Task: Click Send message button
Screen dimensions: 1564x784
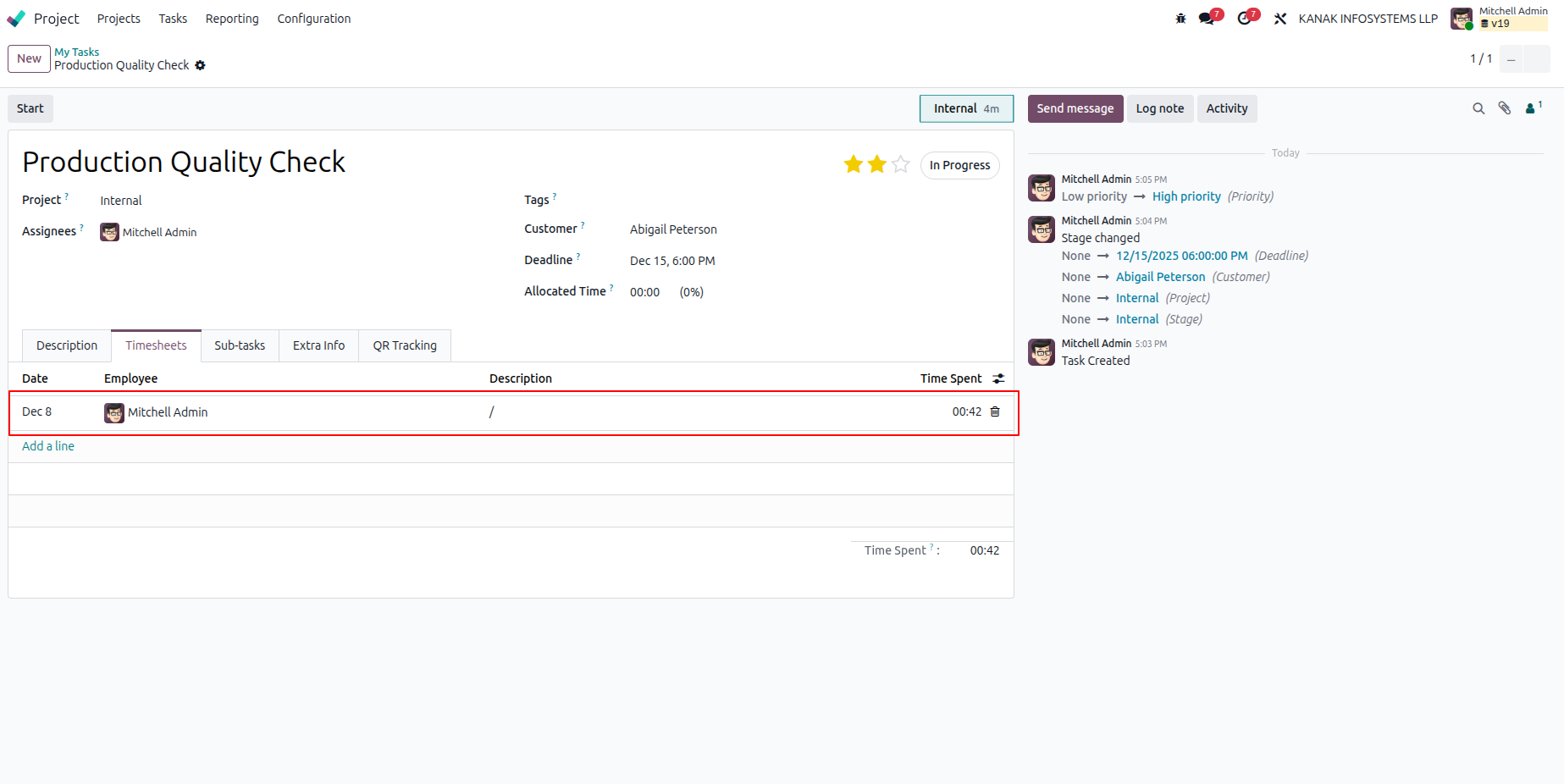Action: pyautogui.click(x=1075, y=108)
